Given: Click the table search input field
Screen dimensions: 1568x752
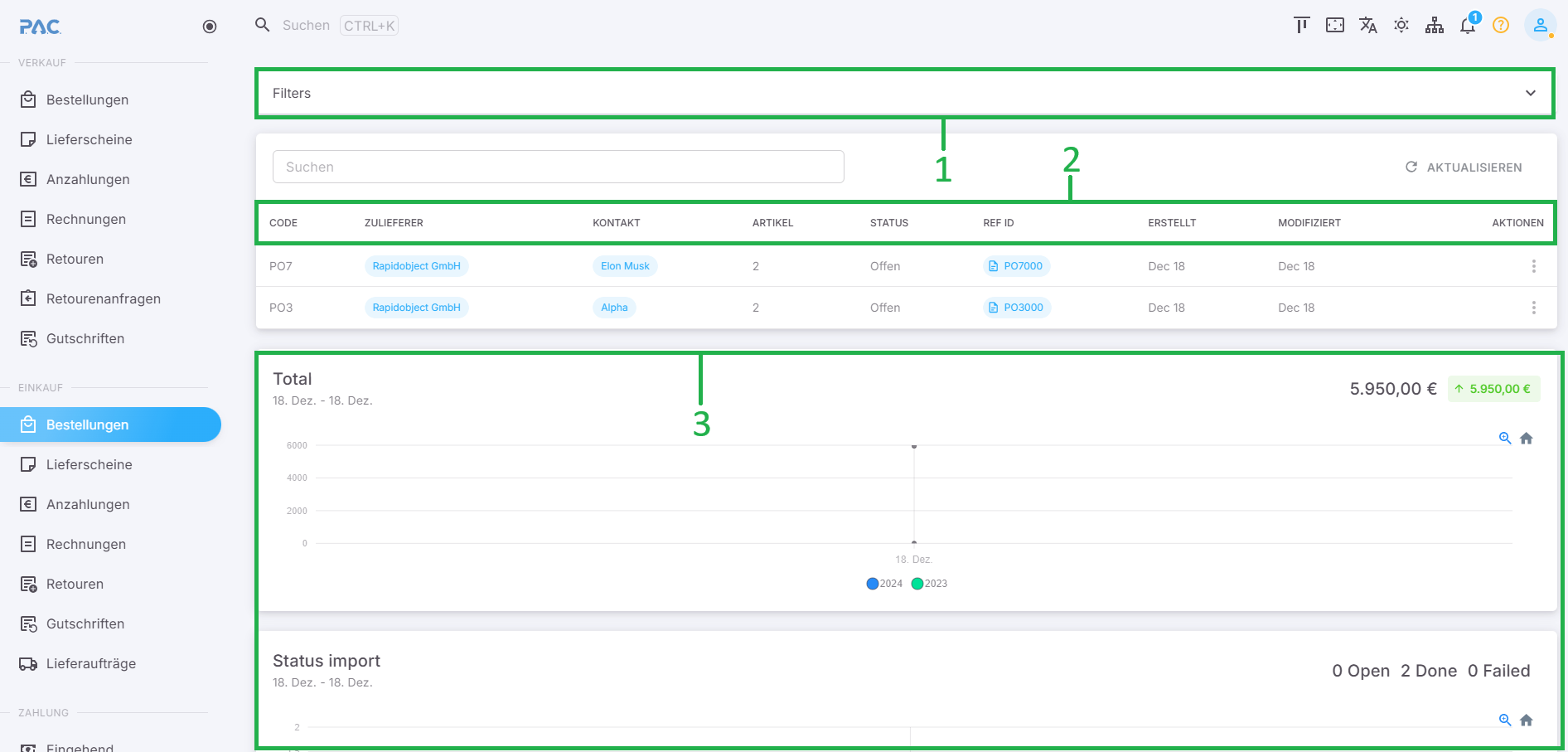Looking at the screenshot, I should point(558,167).
